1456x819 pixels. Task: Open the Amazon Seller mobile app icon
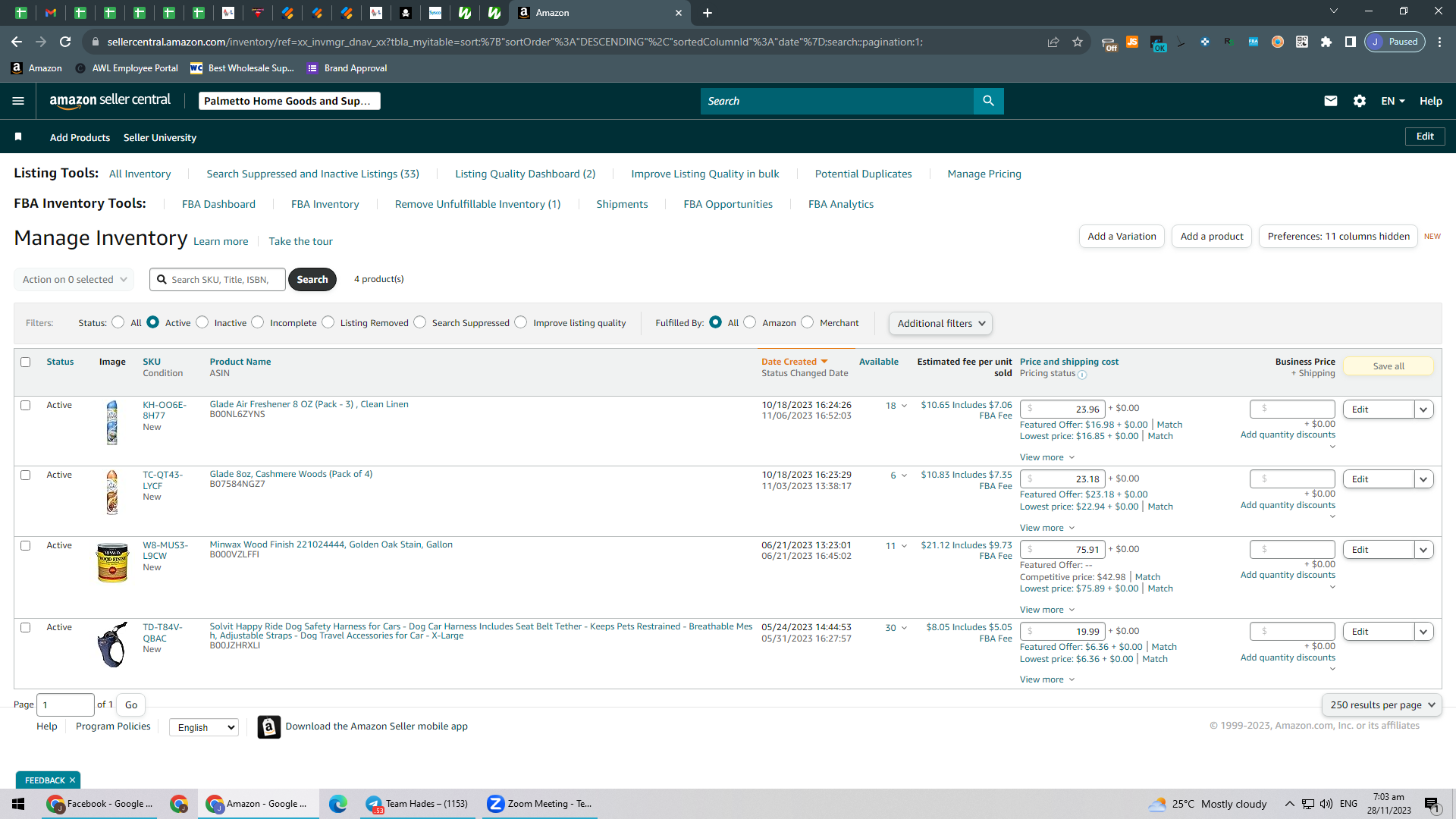[268, 726]
